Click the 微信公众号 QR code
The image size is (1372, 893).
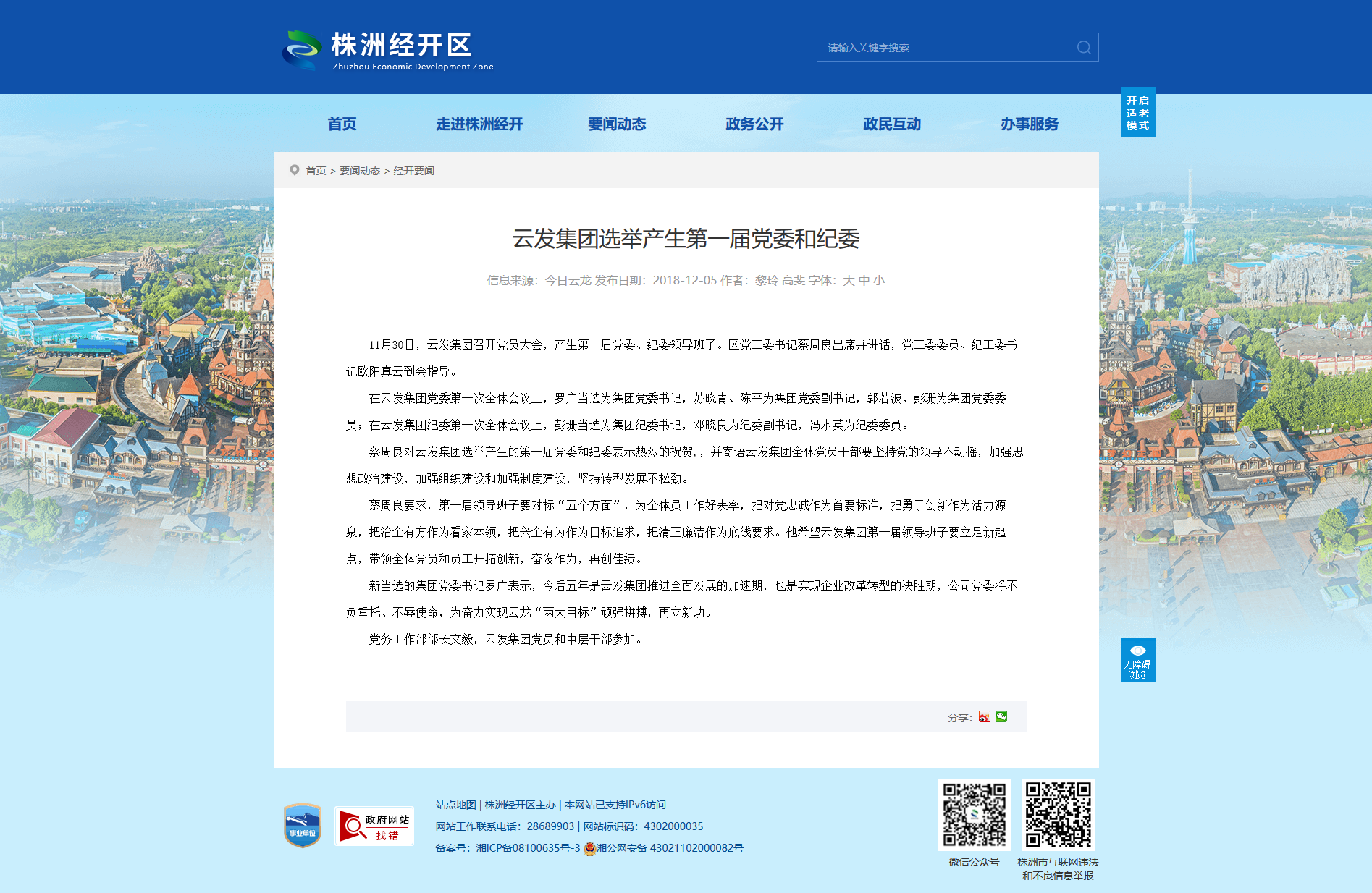click(x=974, y=814)
